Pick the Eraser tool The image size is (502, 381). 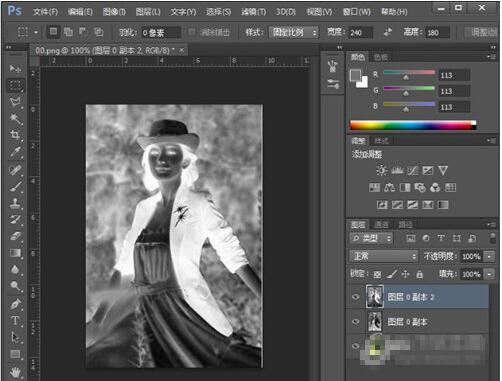[x=15, y=236]
